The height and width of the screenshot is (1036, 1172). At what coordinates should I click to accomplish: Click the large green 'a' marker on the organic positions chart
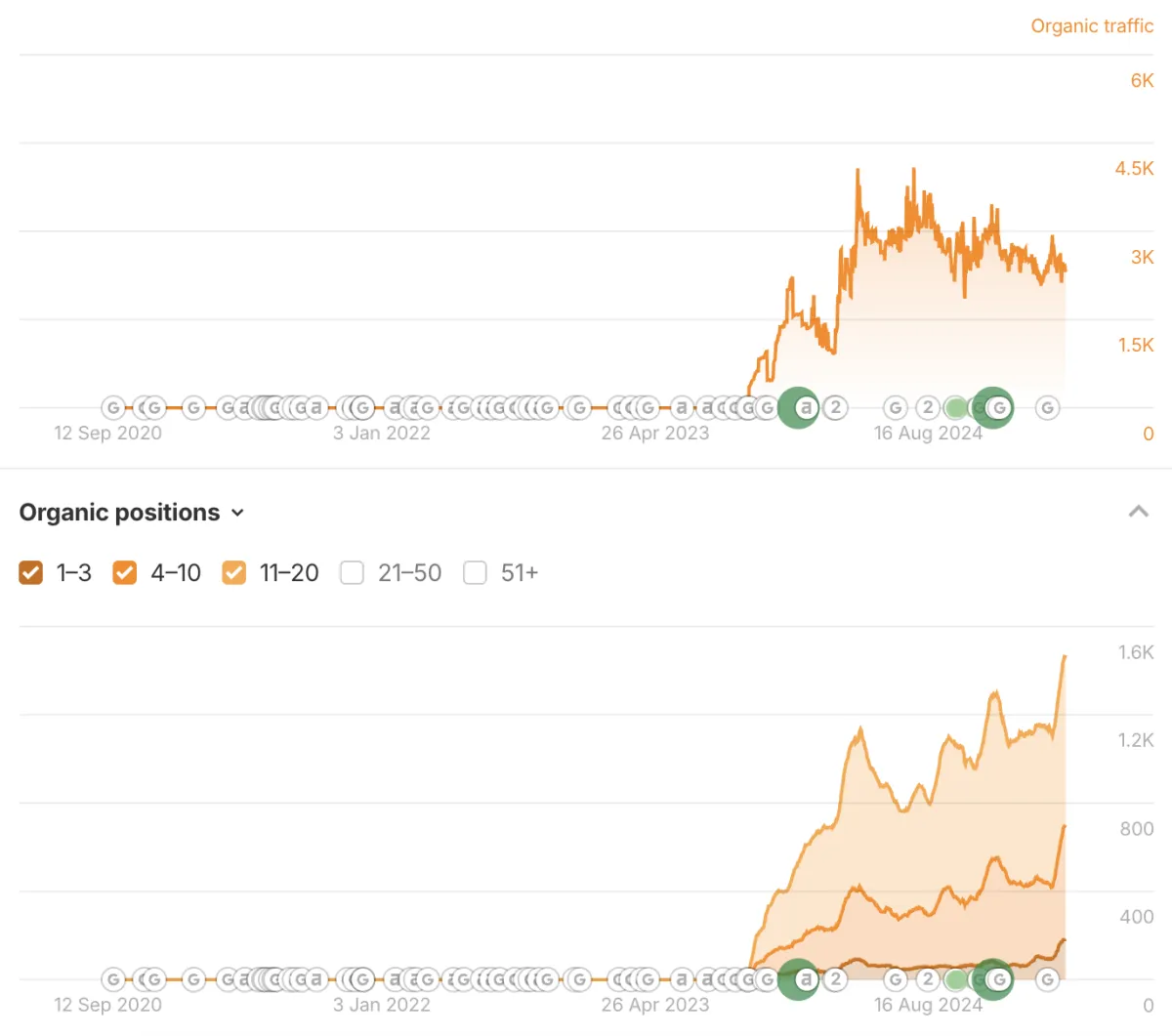tap(804, 978)
